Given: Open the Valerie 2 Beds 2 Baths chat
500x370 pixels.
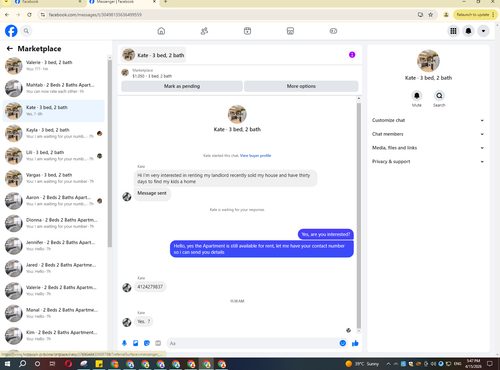Looking at the screenshot, I should coord(54,291).
